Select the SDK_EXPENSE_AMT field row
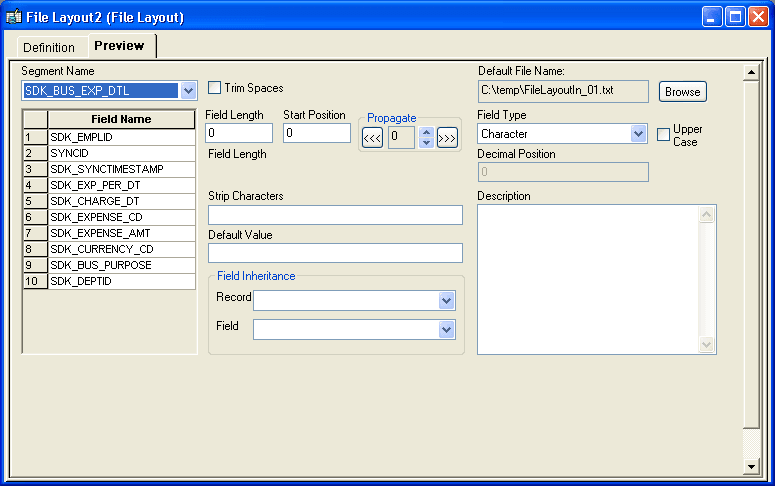The image size is (775, 486). pyautogui.click(x=122, y=233)
